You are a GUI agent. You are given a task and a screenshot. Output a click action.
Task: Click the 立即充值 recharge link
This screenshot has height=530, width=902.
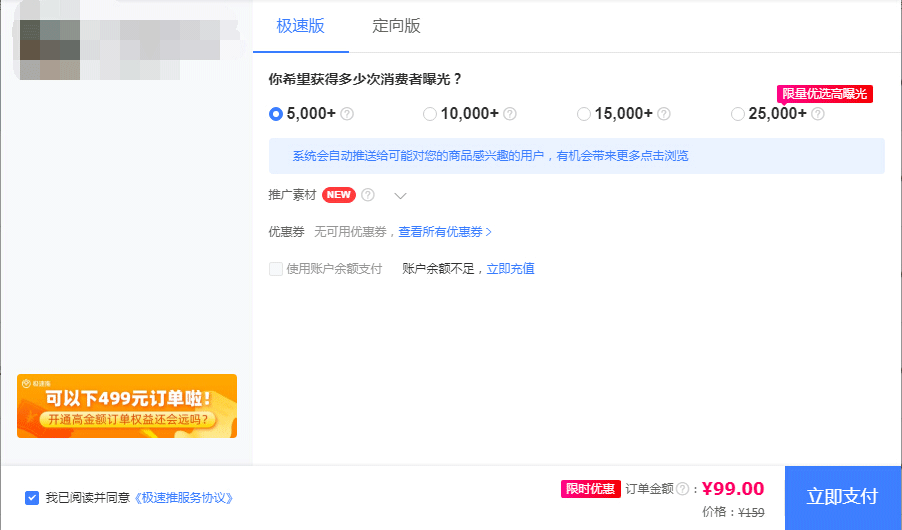pos(510,269)
